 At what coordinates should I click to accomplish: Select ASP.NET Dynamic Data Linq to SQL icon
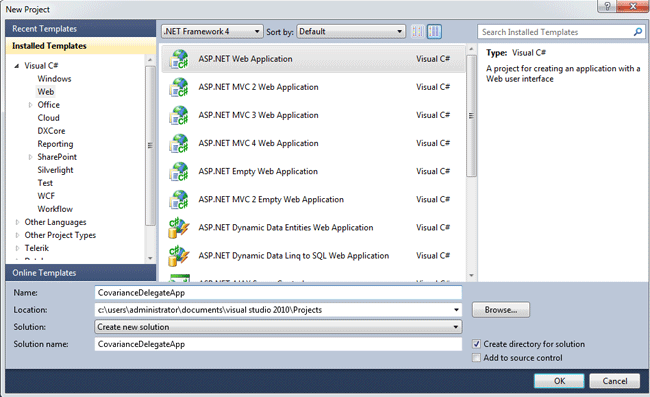click(x=179, y=256)
